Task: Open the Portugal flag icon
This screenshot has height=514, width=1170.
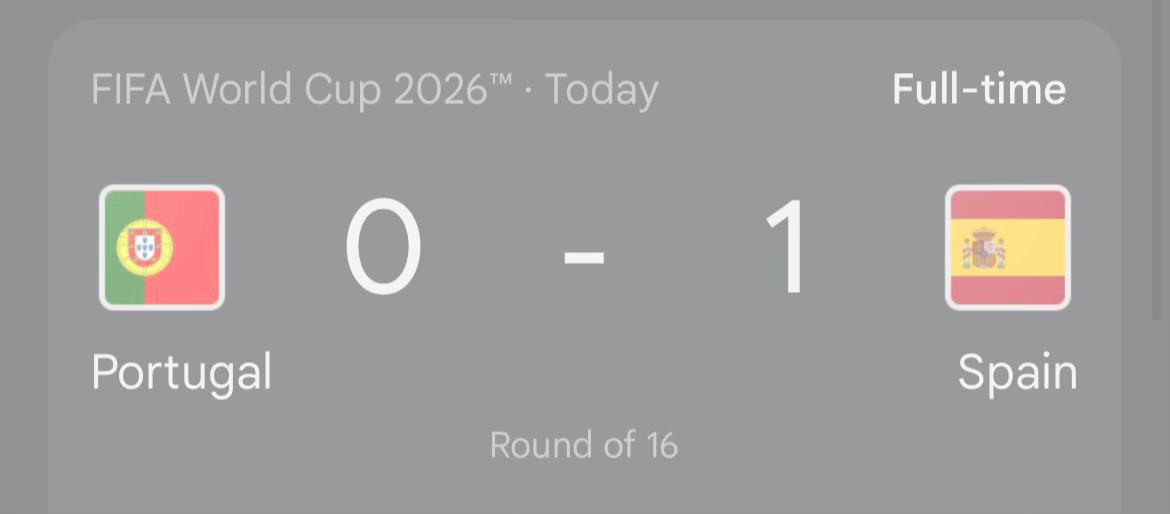Action: point(162,248)
